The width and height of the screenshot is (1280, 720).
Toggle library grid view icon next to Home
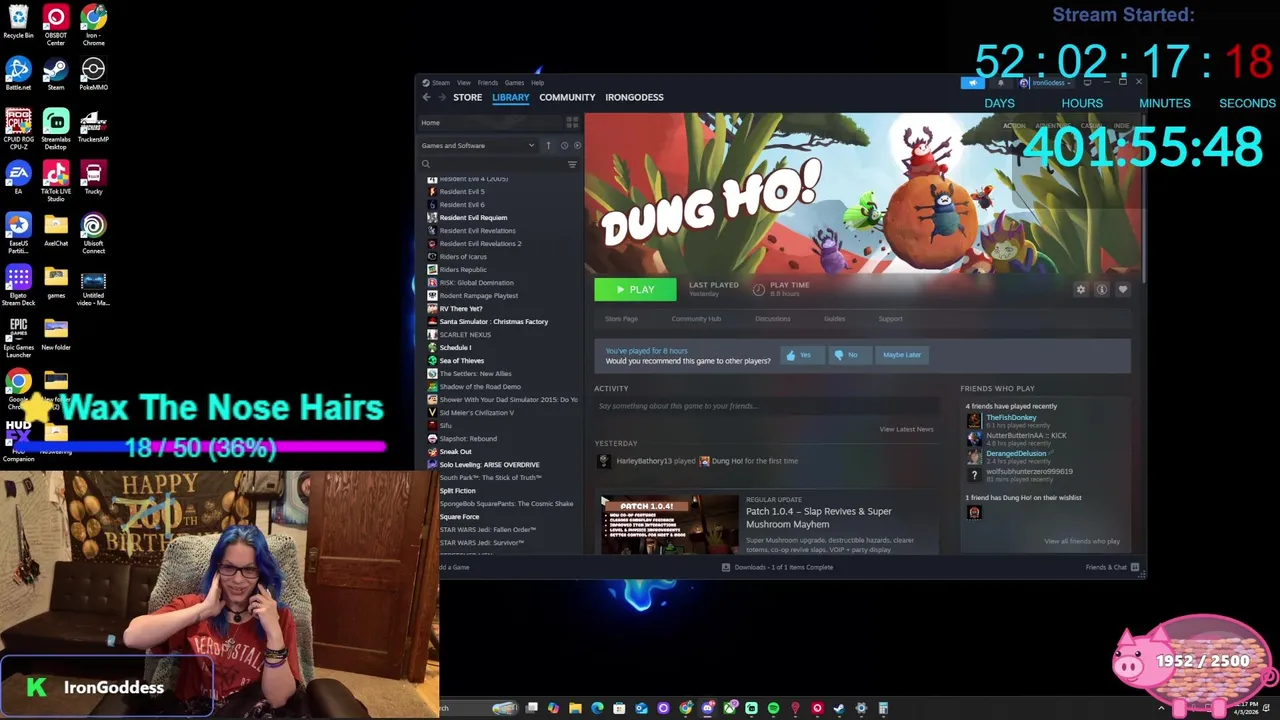572,122
